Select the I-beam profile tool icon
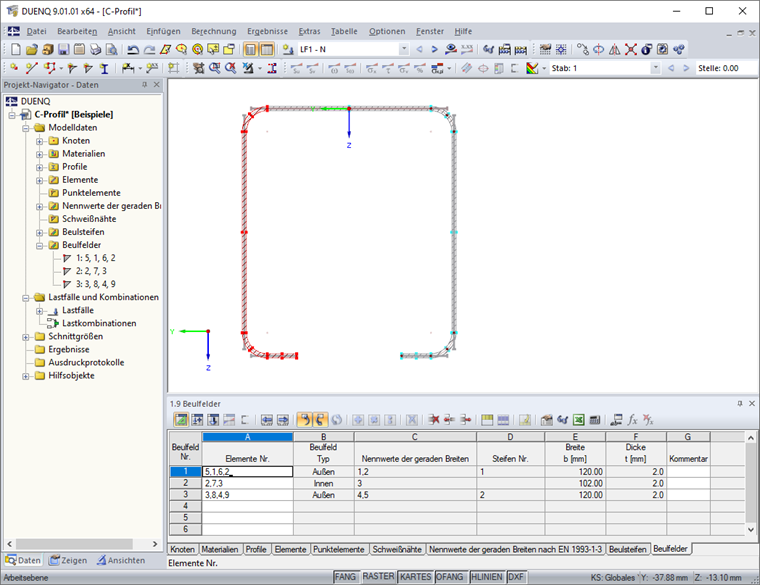760x585 pixels. click(104, 68)
